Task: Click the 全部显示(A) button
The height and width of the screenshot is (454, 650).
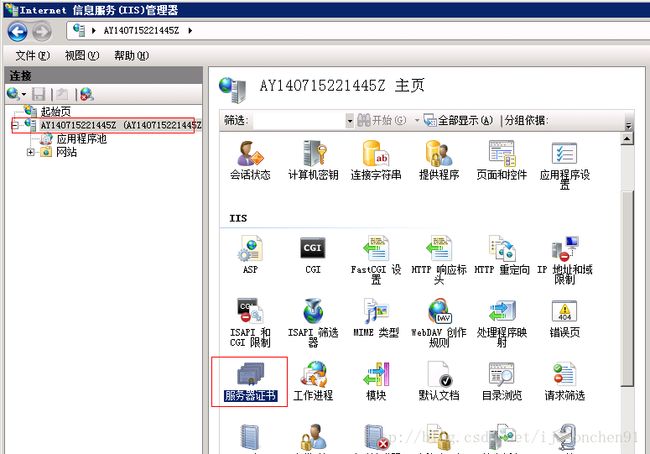Action: (458, 121)
